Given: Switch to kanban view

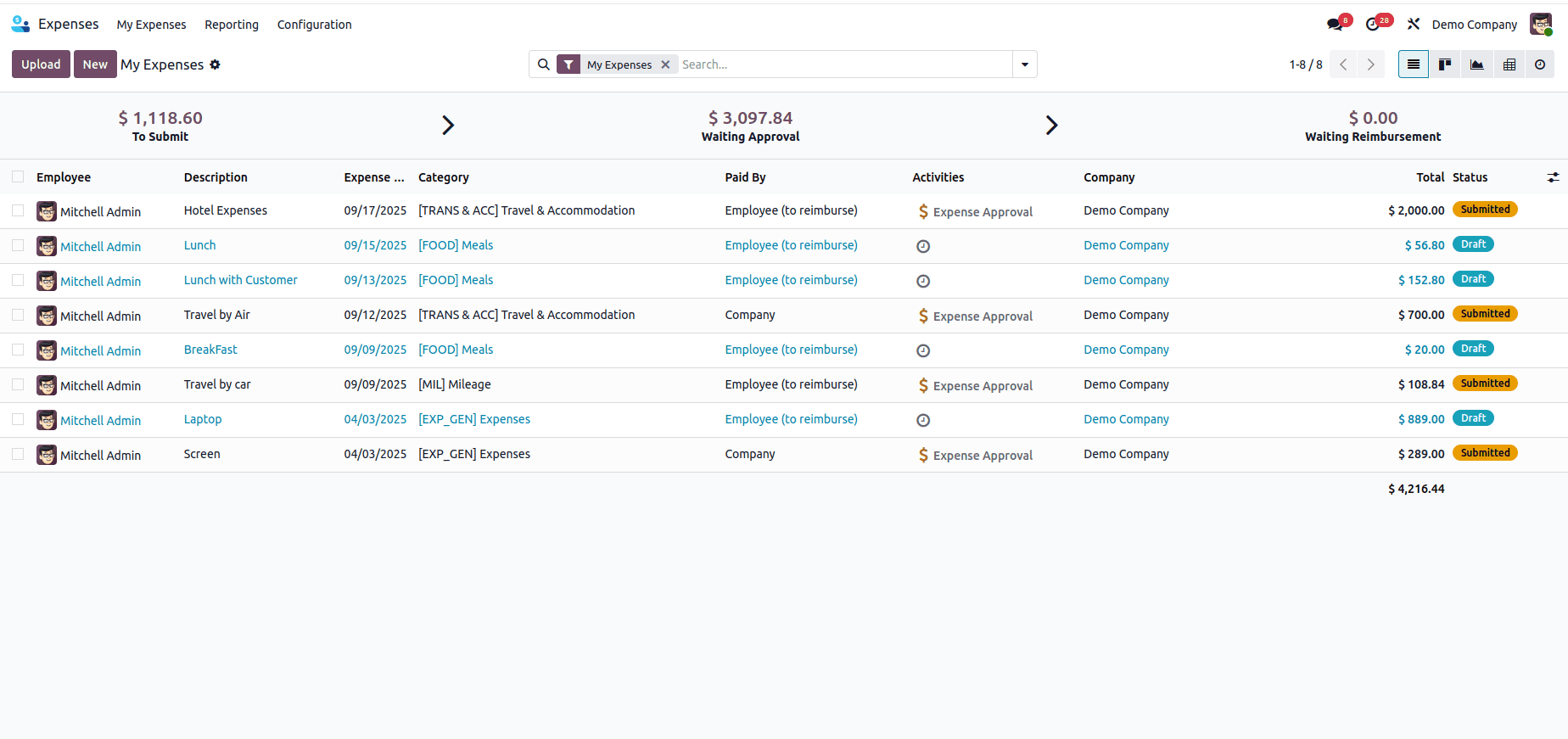Looking at the screenshot, I should click(x=1445, y=64).
